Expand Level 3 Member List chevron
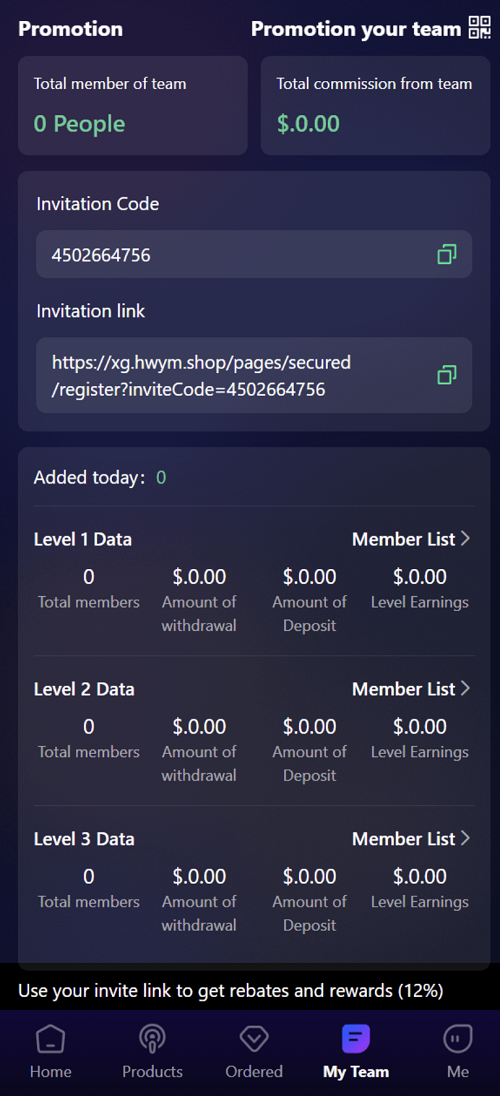Viewport: 500px width, 1096px height. click(x=466, y=838)
